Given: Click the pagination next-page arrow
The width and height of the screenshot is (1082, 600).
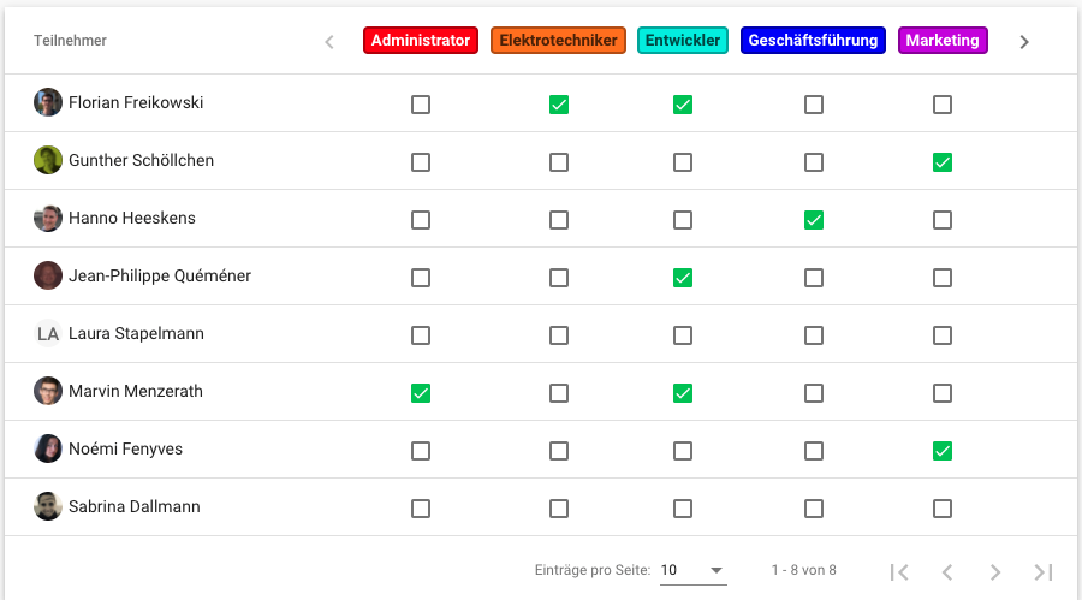Looking at the screenshot, I should (x=995, y=571).
